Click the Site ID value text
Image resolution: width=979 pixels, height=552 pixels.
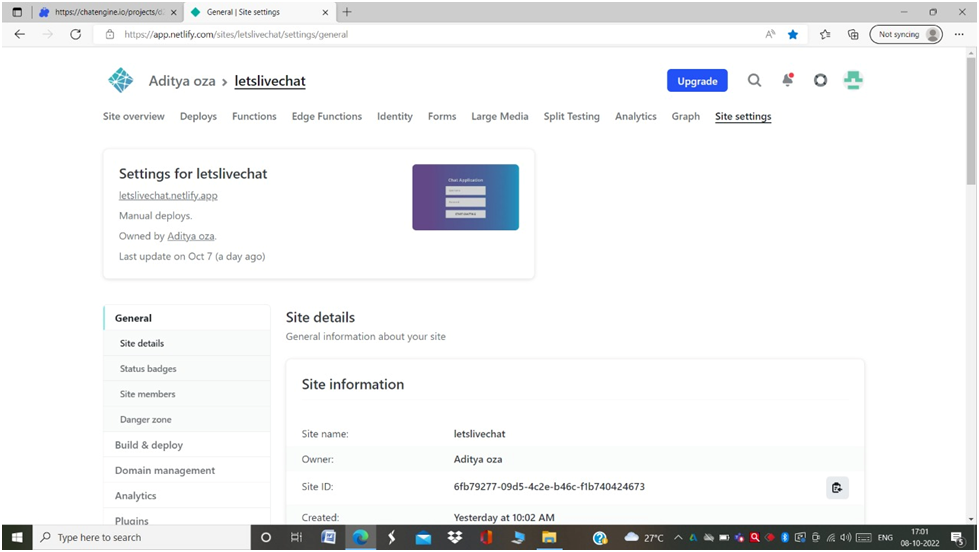point(549,486)
